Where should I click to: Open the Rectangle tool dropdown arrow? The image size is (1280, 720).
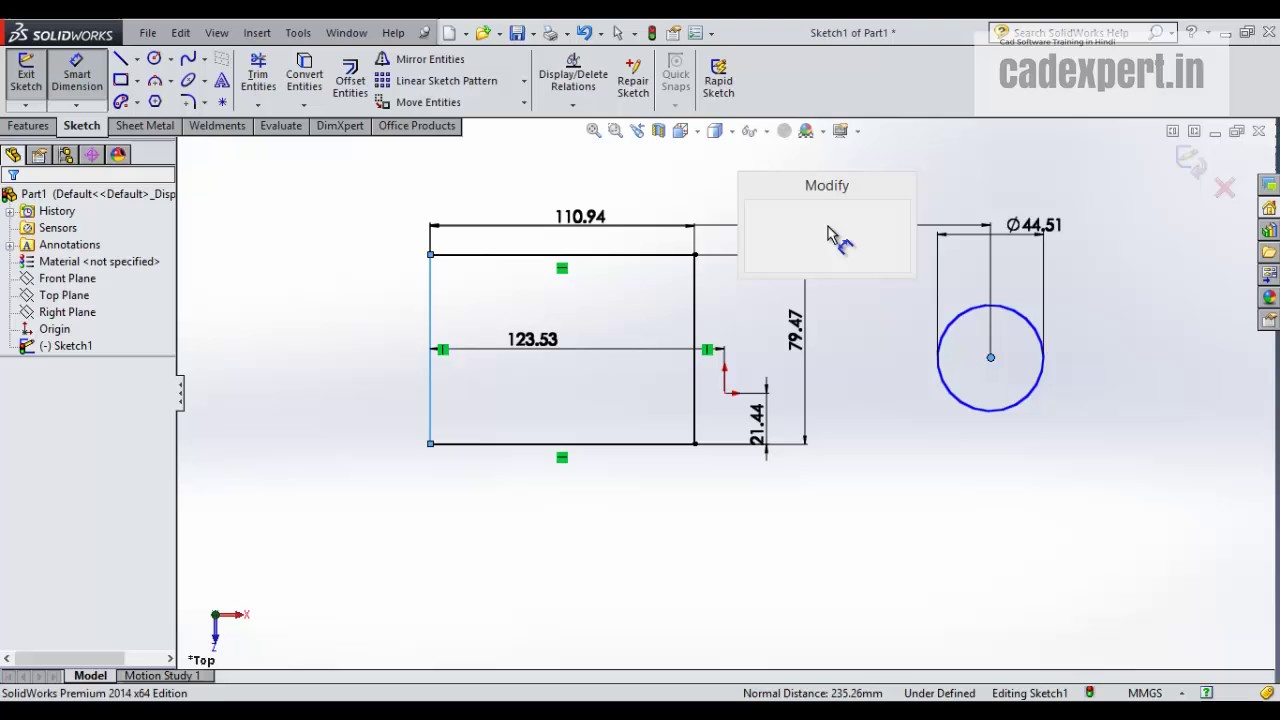(x=136, y=81)
